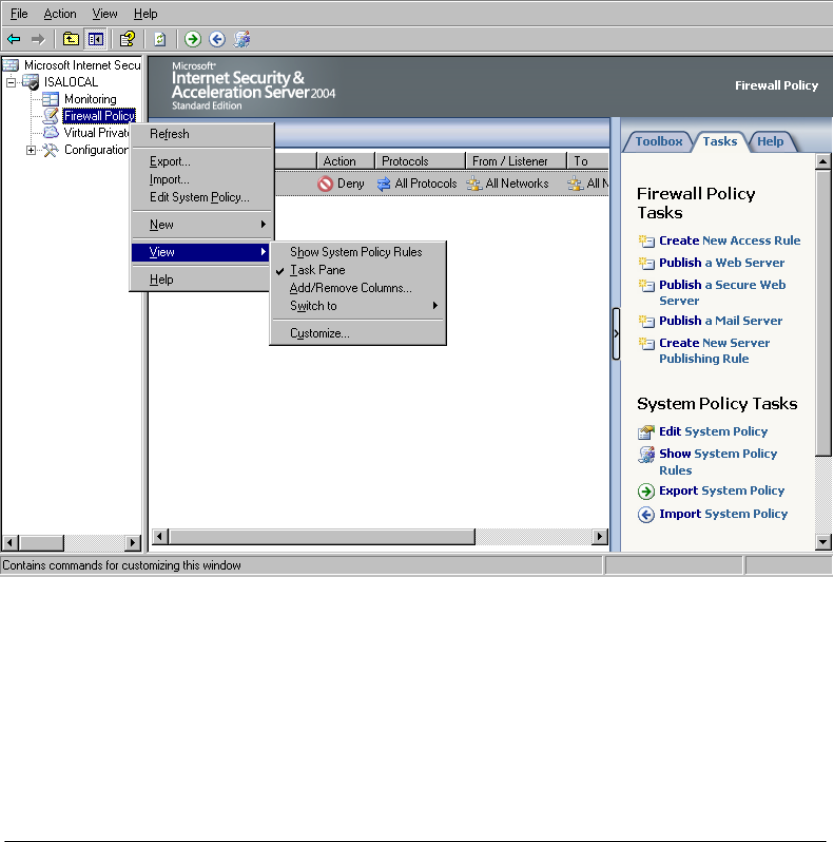Select the Monitoring node in the tree

[90, 99]
